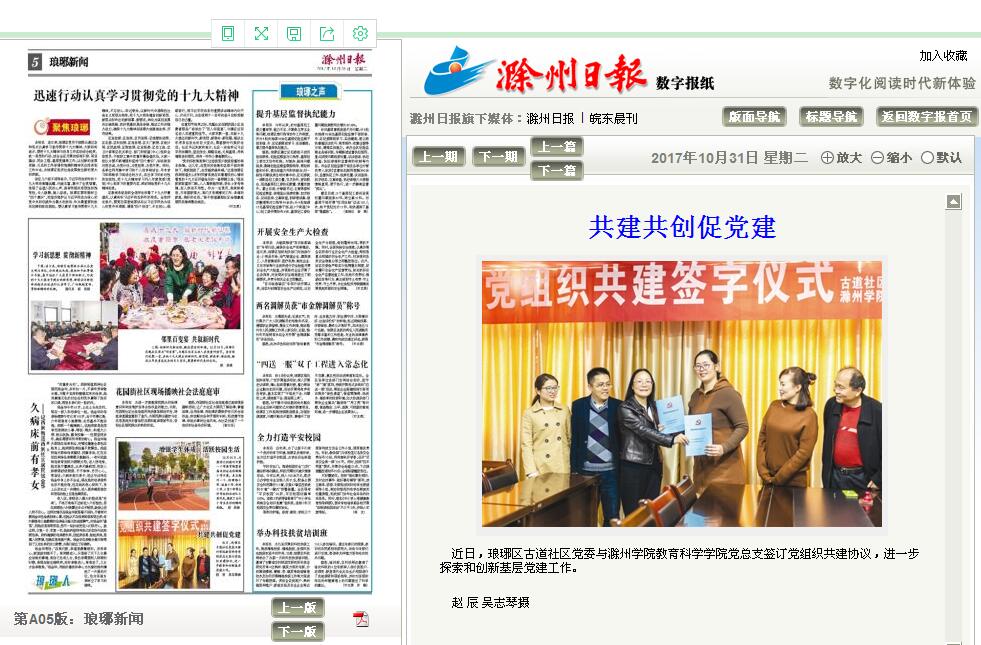The height and width of the screenshot is (645, 981).
Task: Select 皖东晨刊 media link
Action: [x=613, y=118]
